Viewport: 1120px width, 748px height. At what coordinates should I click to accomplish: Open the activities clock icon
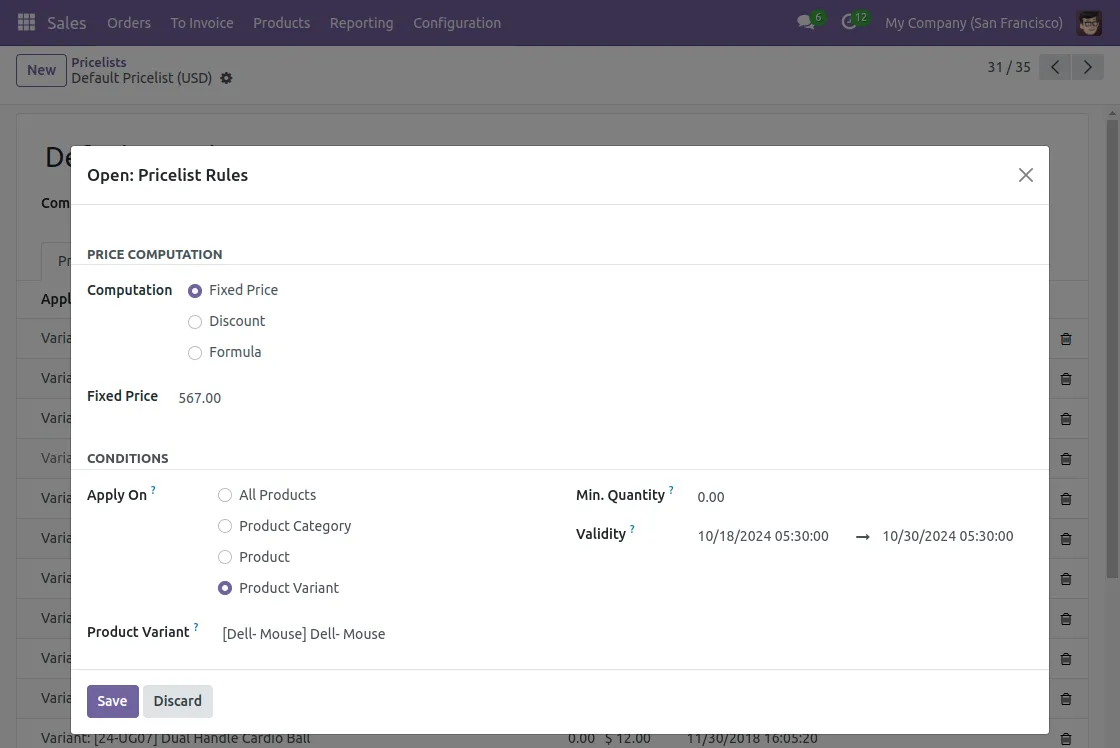850,22
